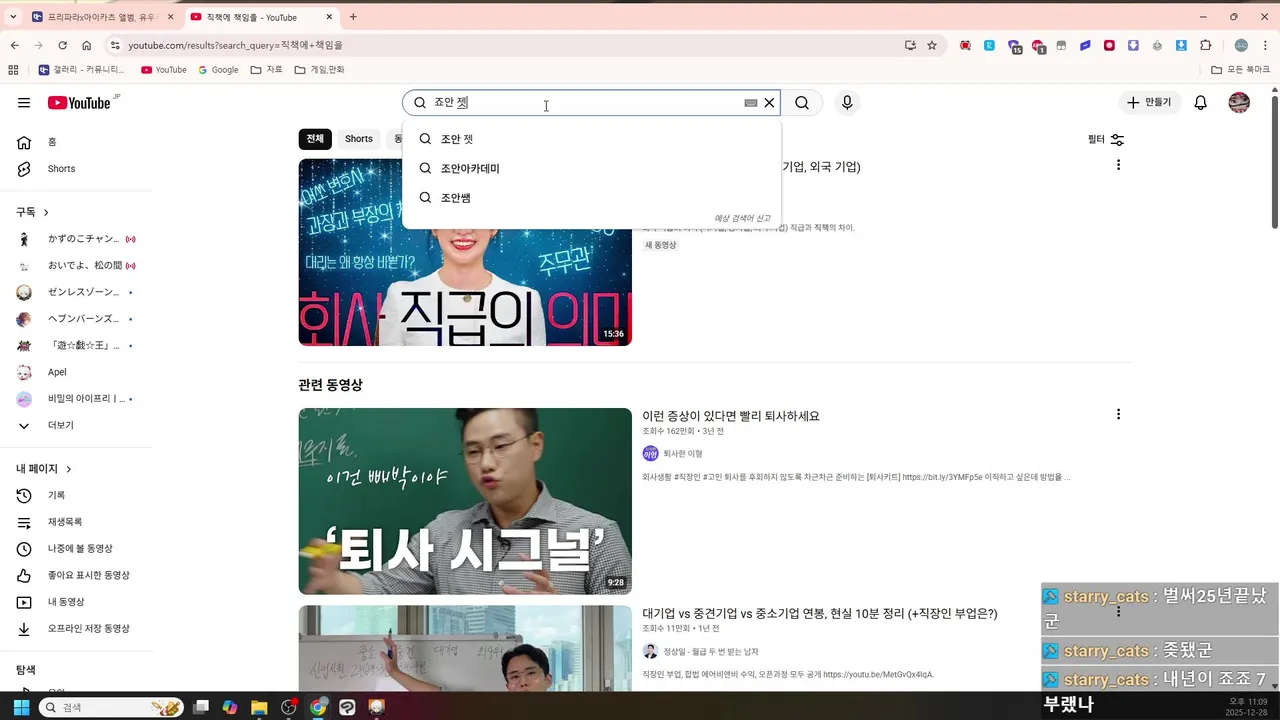
Task: Open 나중에 볼 동영상
Action: pyautogui.click(x=78, y=549)
